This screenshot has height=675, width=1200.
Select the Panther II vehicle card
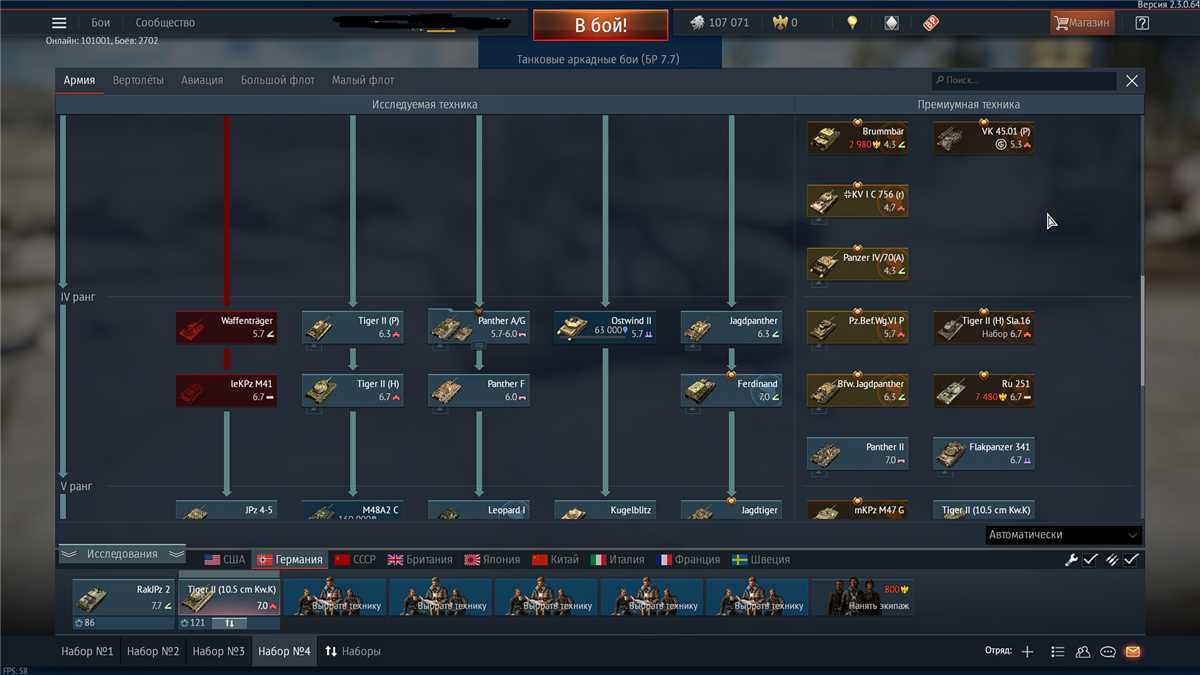point(857,453)
